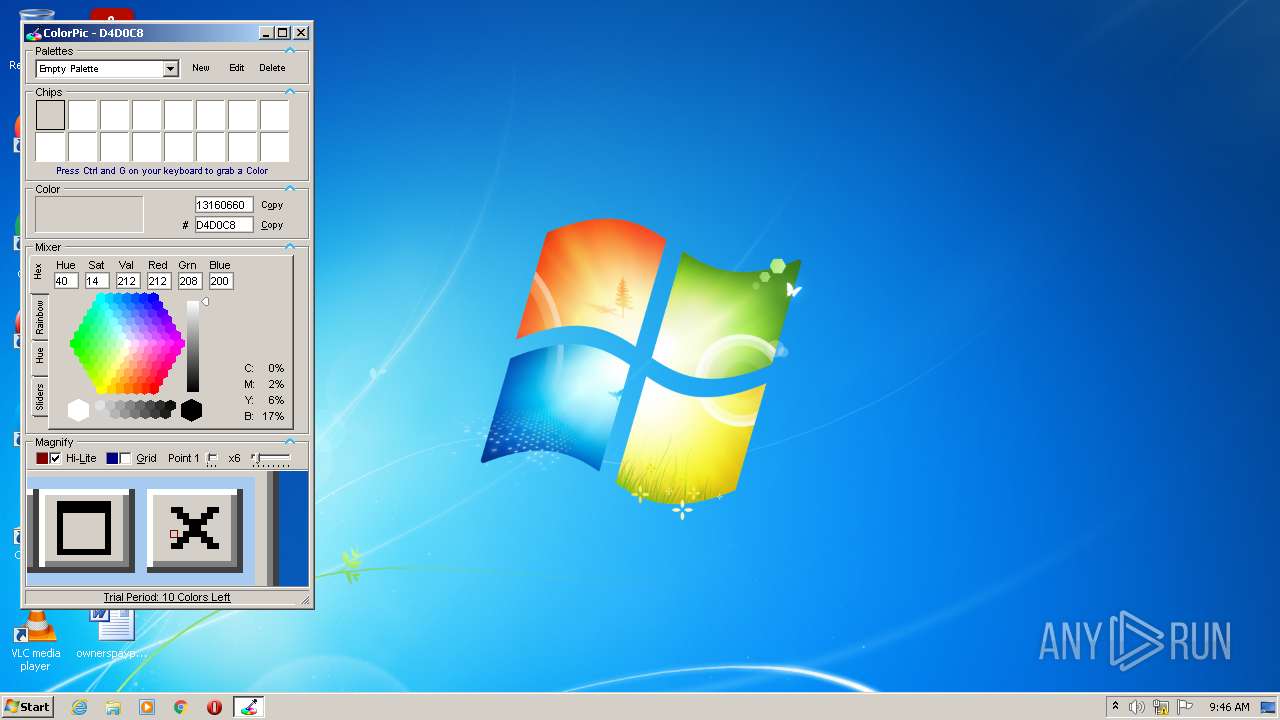The width and height of the screenshot is (1280, 720).
Task: Adjust the magnification zoom slider
Action: [271, 459]
